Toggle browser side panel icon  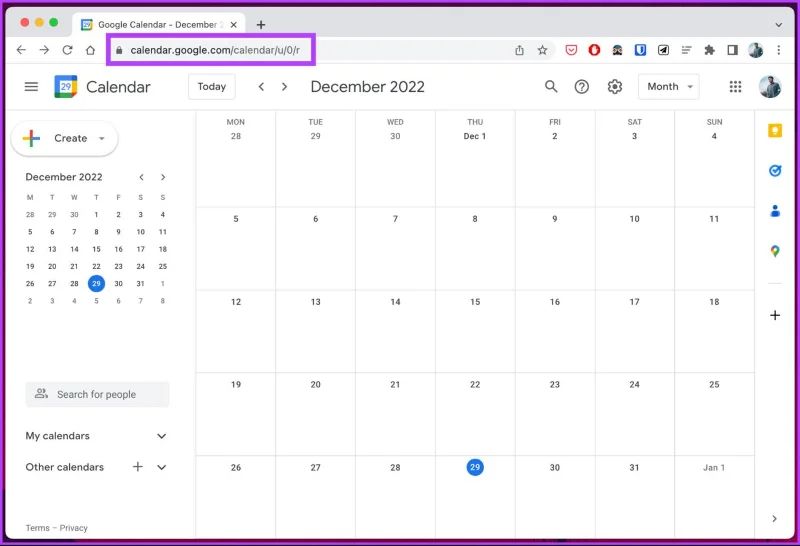tap(733, 50)
